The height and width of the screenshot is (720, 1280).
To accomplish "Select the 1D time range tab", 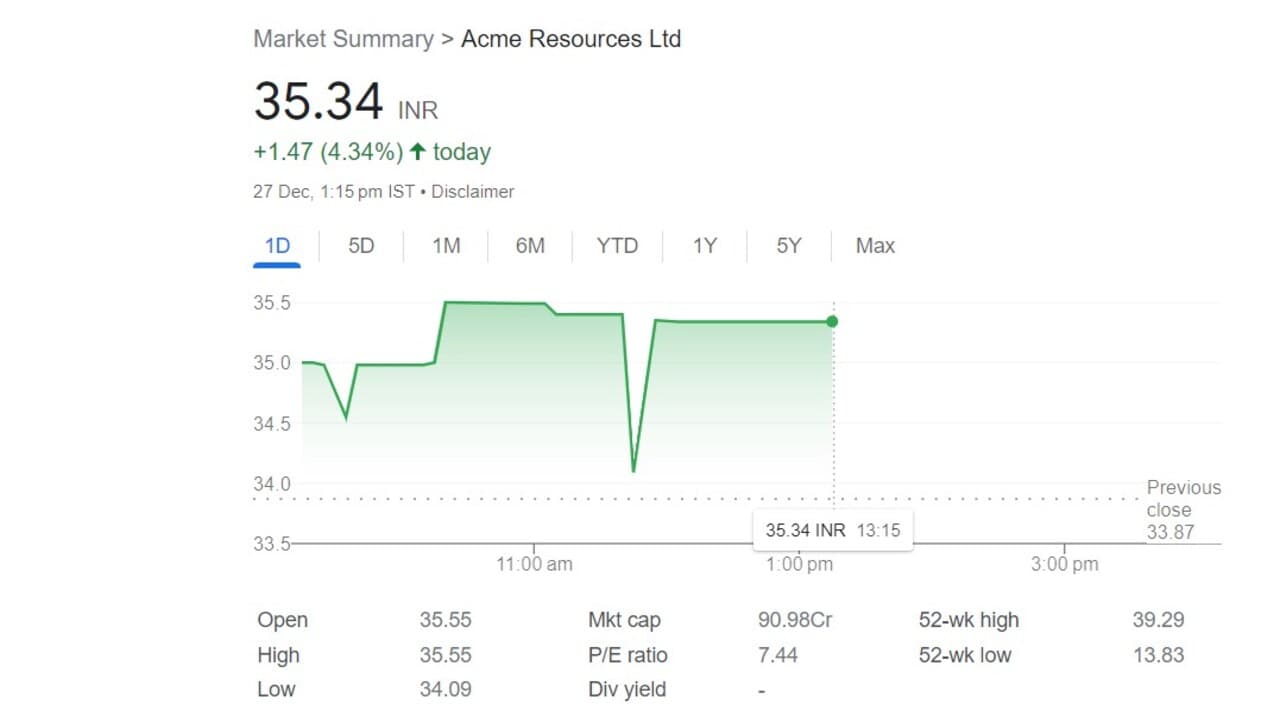I will [277, 246].
